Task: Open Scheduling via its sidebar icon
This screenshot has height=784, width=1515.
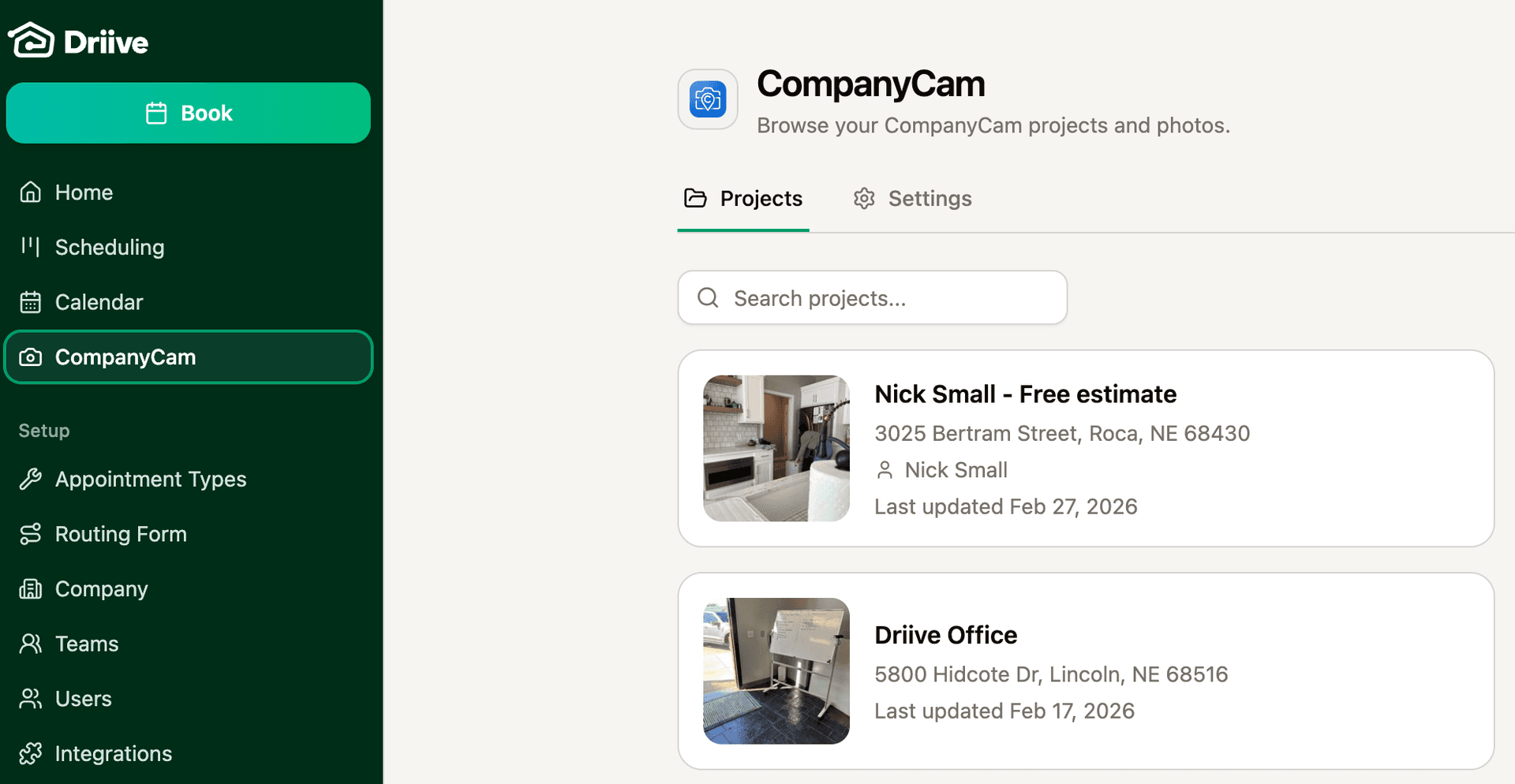Action: click(30, 247)
